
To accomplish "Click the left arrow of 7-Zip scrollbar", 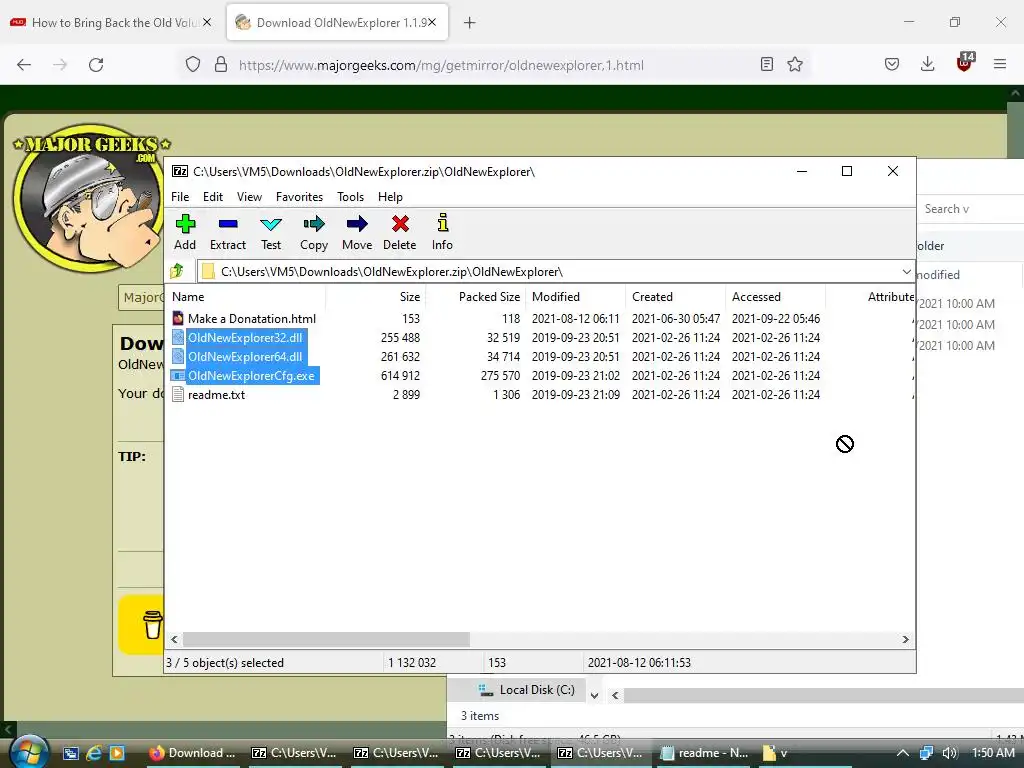I will [x=174, y=639].
